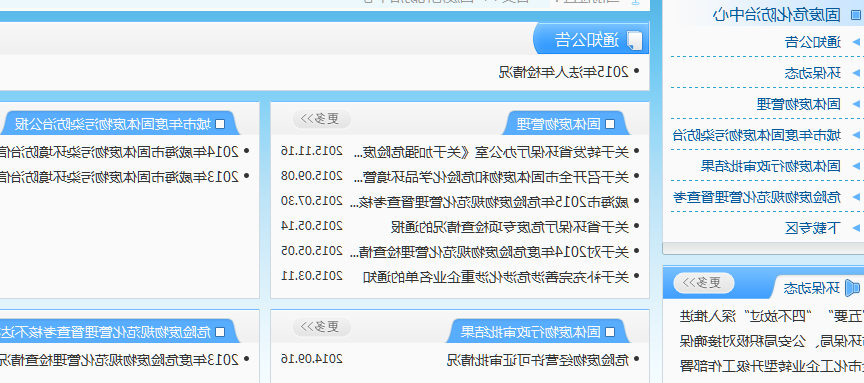Image resolution: width=864 pixels, height=383 pixels.
Task: Open article 关于省环保厅危废专项检查情况的通报
Action: [x=510, y=226]
